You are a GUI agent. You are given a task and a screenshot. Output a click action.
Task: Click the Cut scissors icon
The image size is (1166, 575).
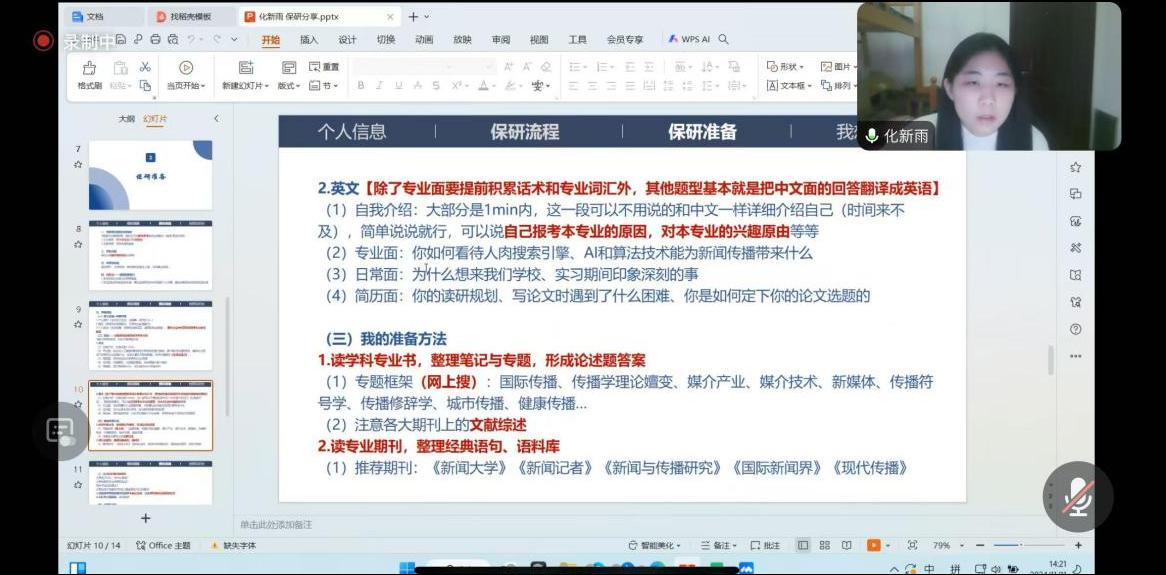(x=145, y=67)
